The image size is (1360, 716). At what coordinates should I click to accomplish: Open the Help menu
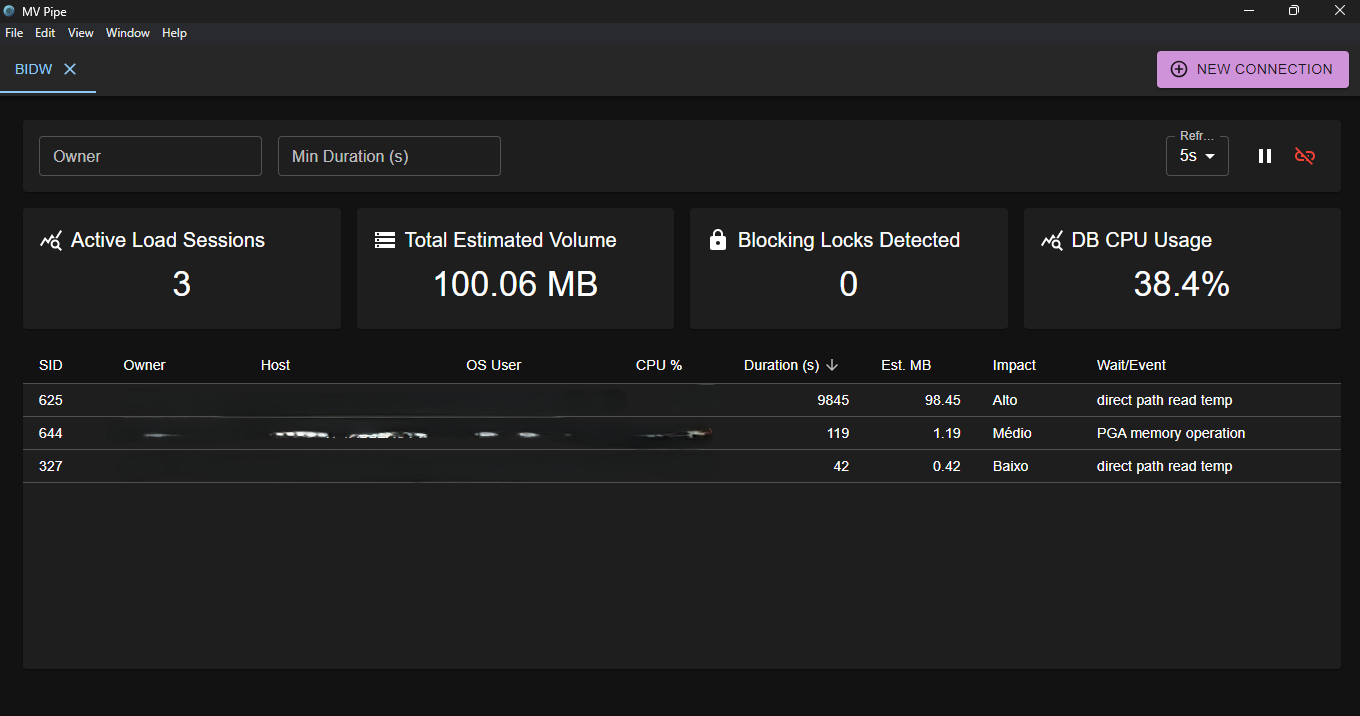point(175,33)
